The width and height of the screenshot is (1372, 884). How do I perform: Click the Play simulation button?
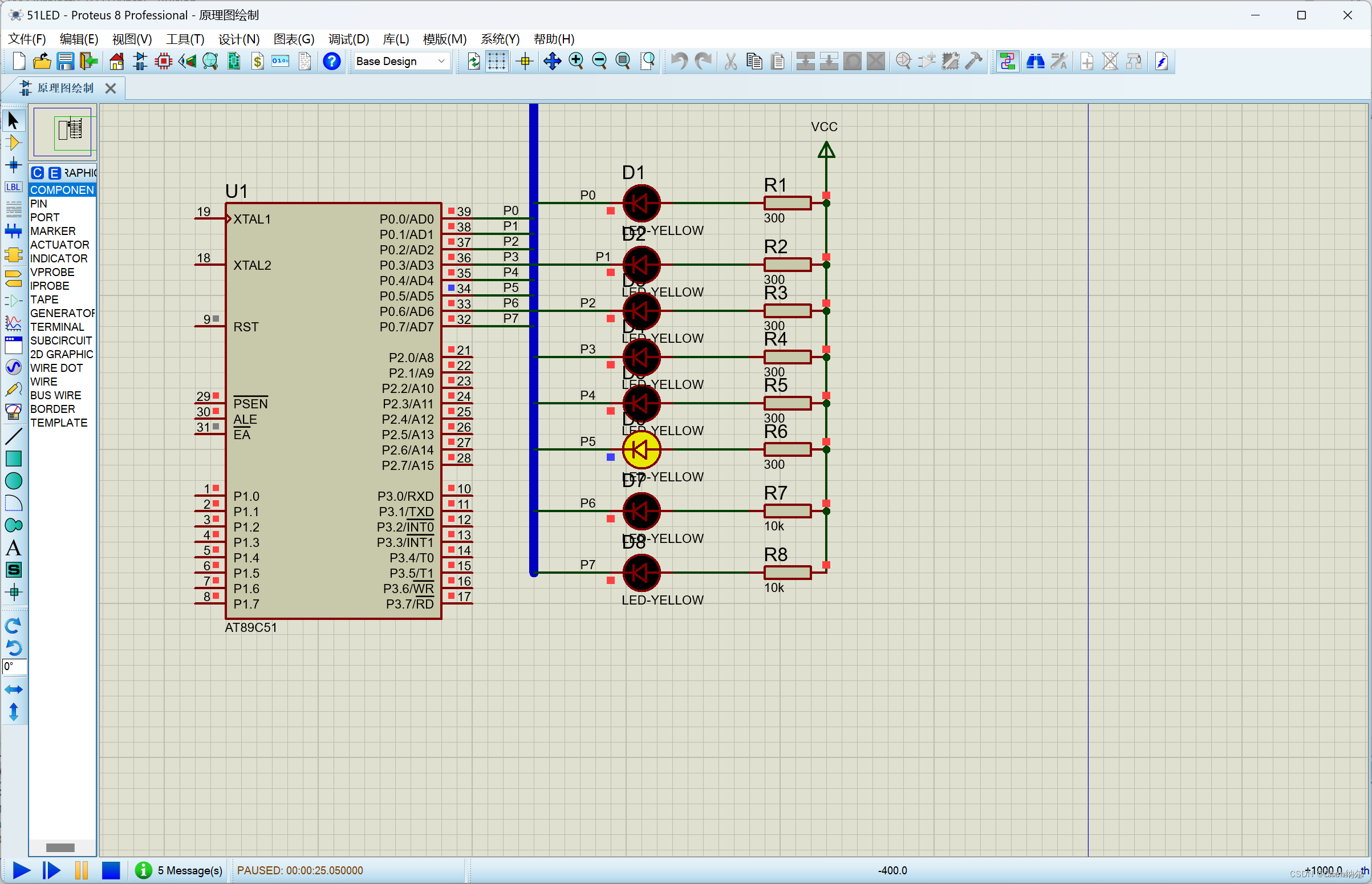pyautogui.click(x=21, y=871)
